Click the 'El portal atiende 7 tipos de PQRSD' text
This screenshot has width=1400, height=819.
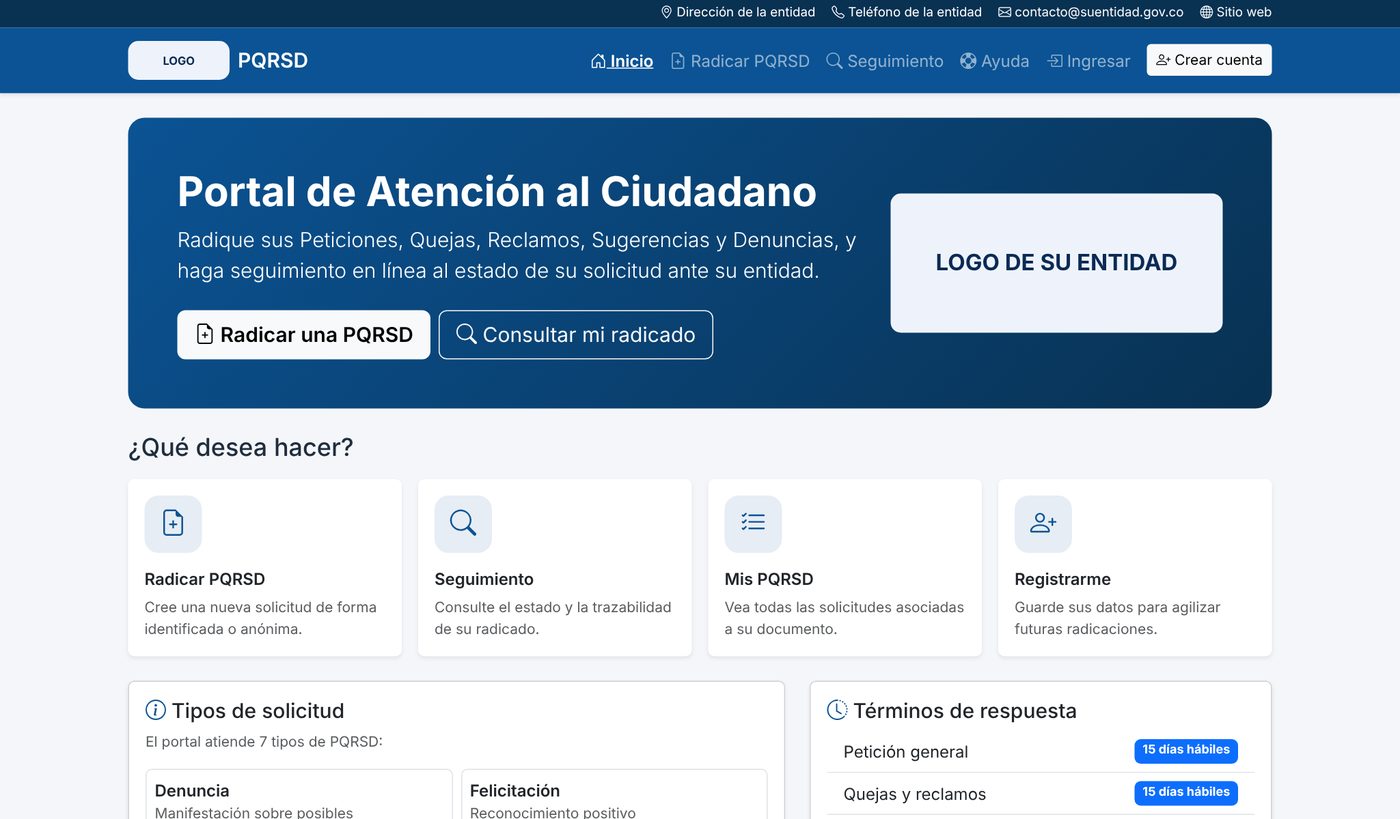[x=264, y=742]
